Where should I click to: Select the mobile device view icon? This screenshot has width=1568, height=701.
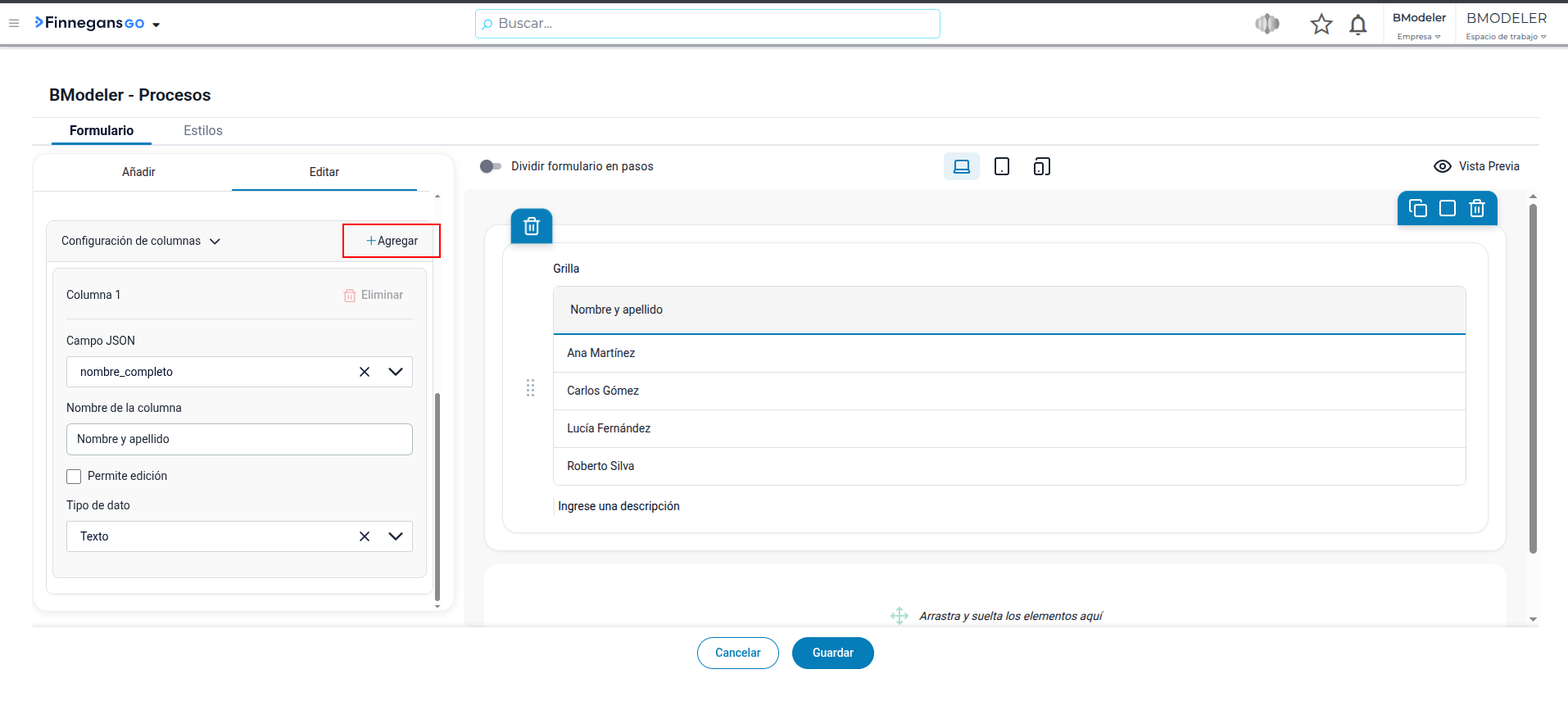coord(1041,166)
